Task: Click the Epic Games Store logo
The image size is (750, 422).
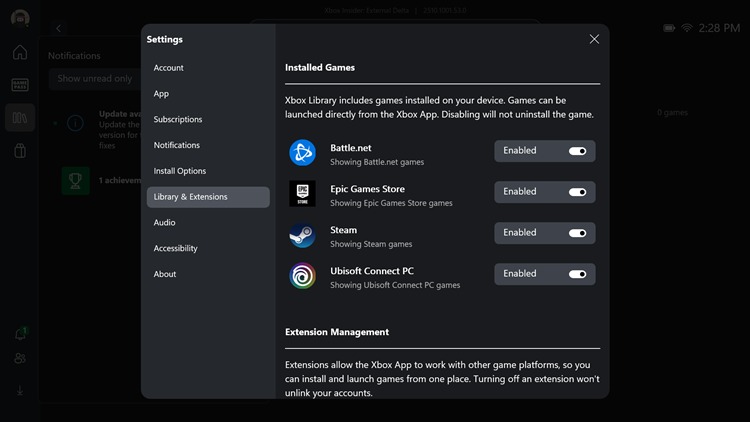Action: (302, 194)
